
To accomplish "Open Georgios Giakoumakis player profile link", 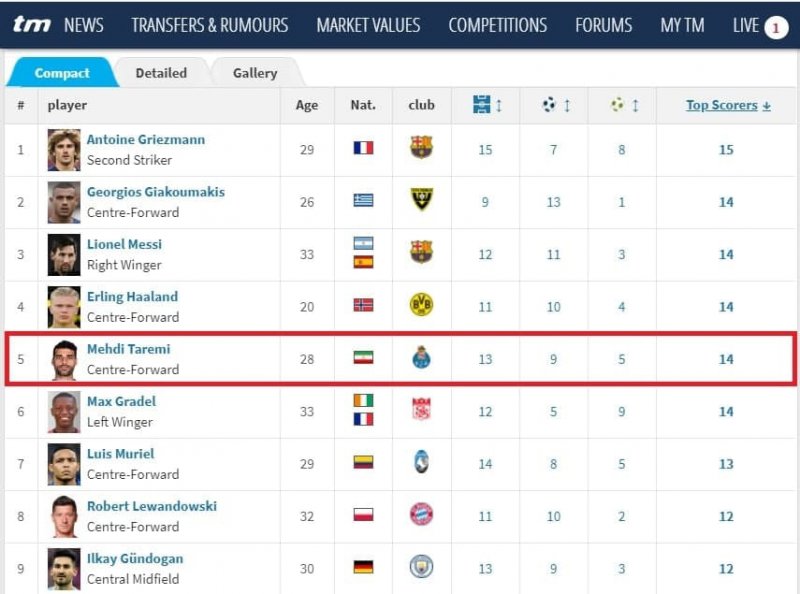I will coord(155,192).
